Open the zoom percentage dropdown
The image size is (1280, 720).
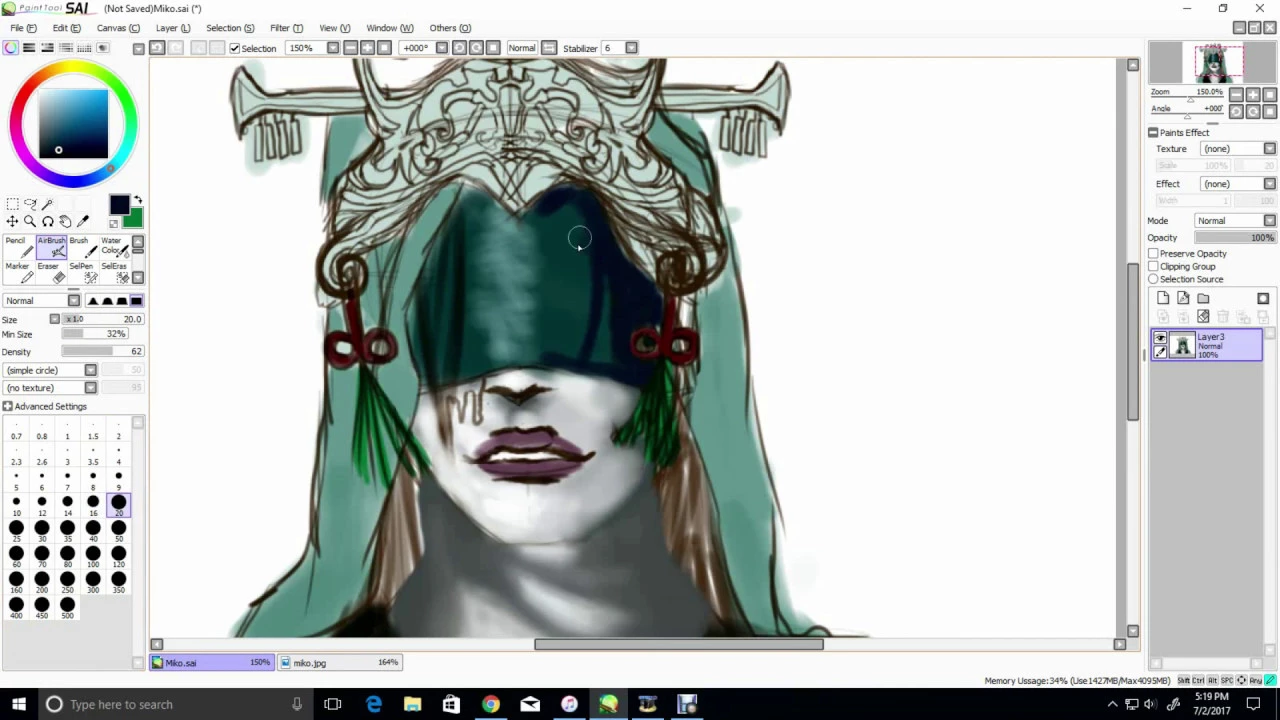pyautogui.click(x=333, y=48)
